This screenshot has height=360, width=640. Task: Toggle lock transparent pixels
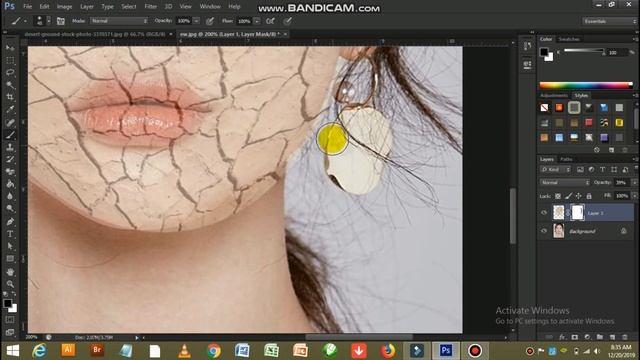point(558,196)
